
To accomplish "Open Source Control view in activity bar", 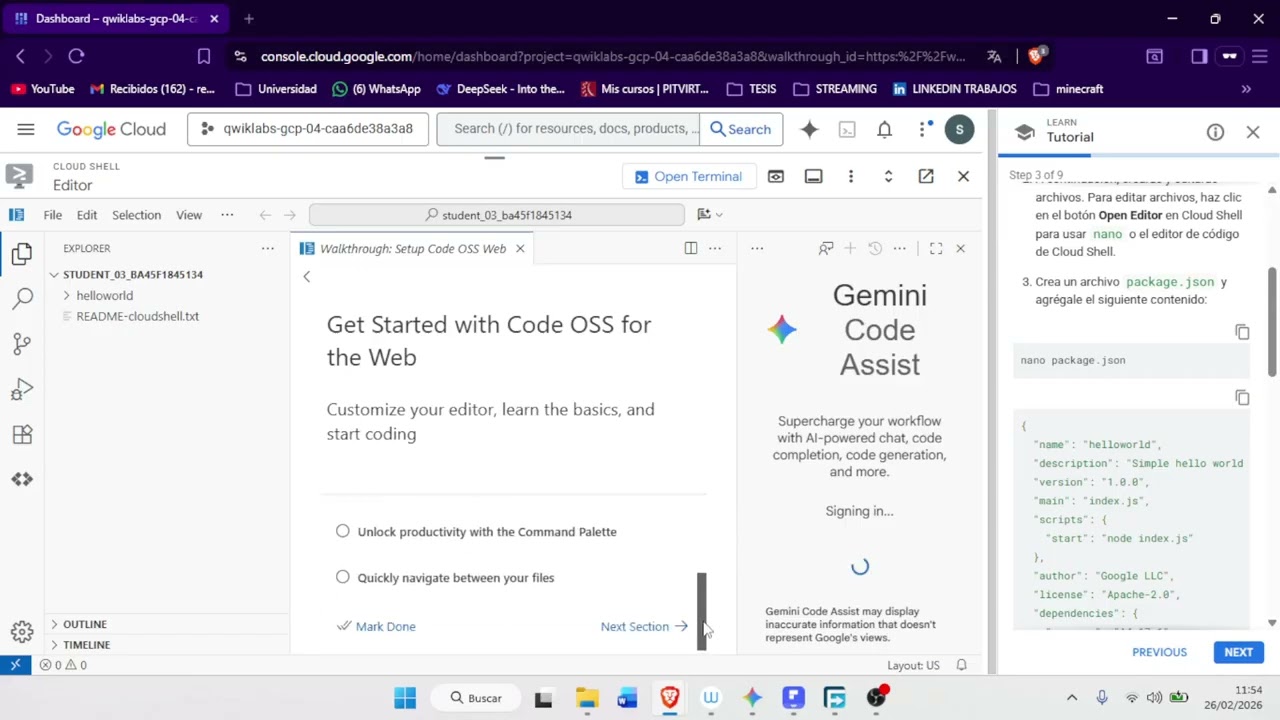I will (x=22, y=343).
